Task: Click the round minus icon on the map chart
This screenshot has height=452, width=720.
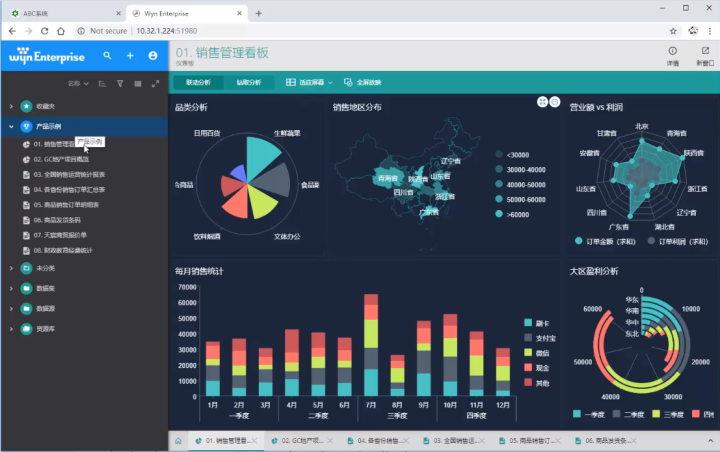Action: [555, 102]
